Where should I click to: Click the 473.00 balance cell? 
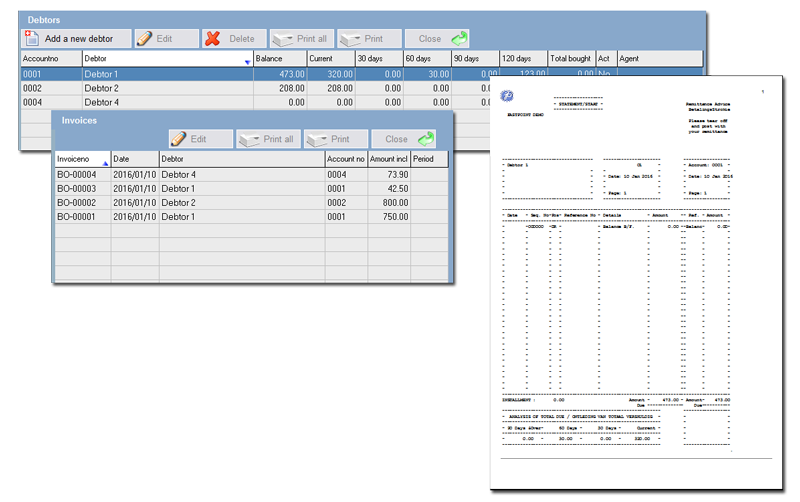280,74
